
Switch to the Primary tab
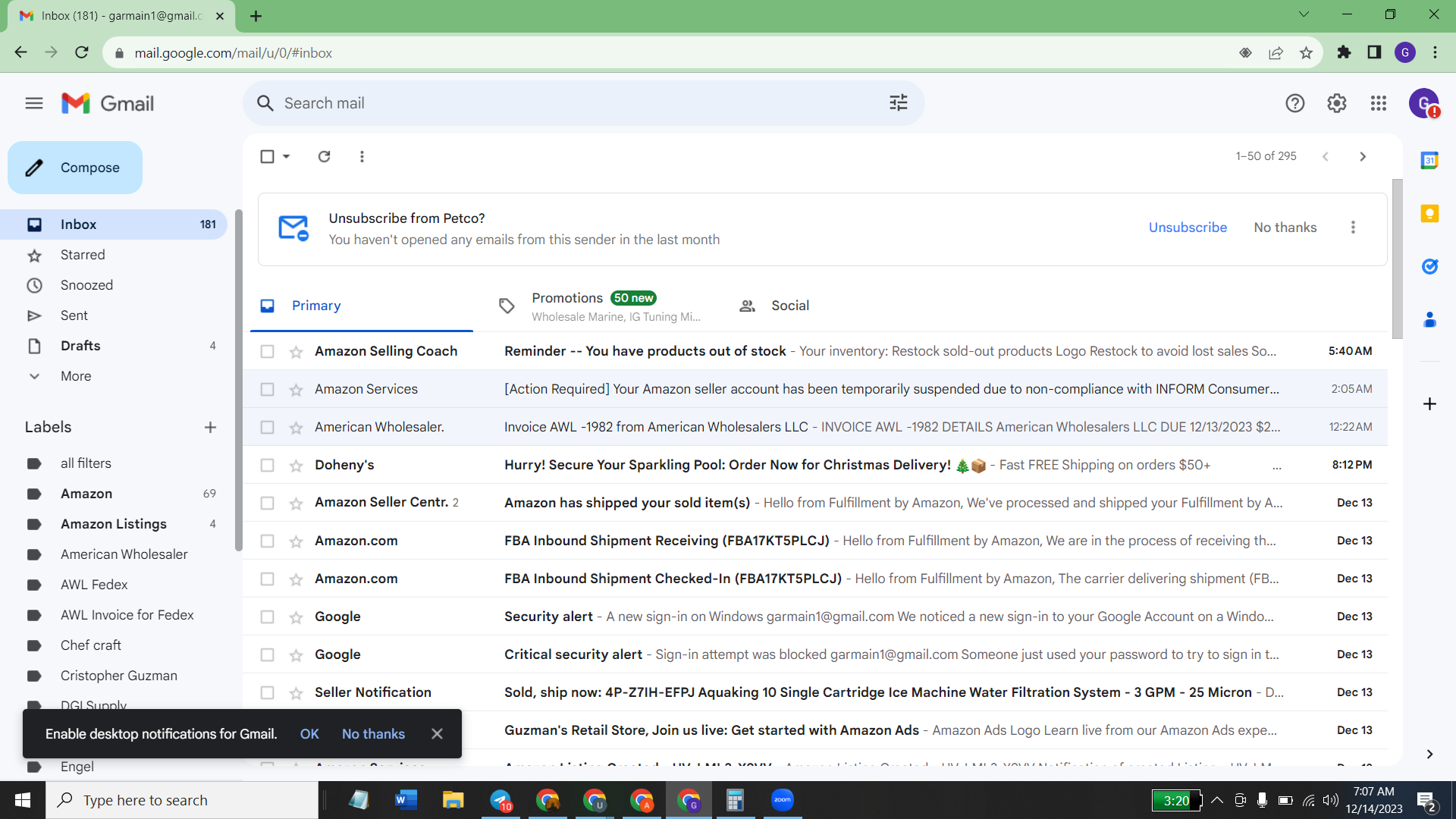tap(362, 306)
